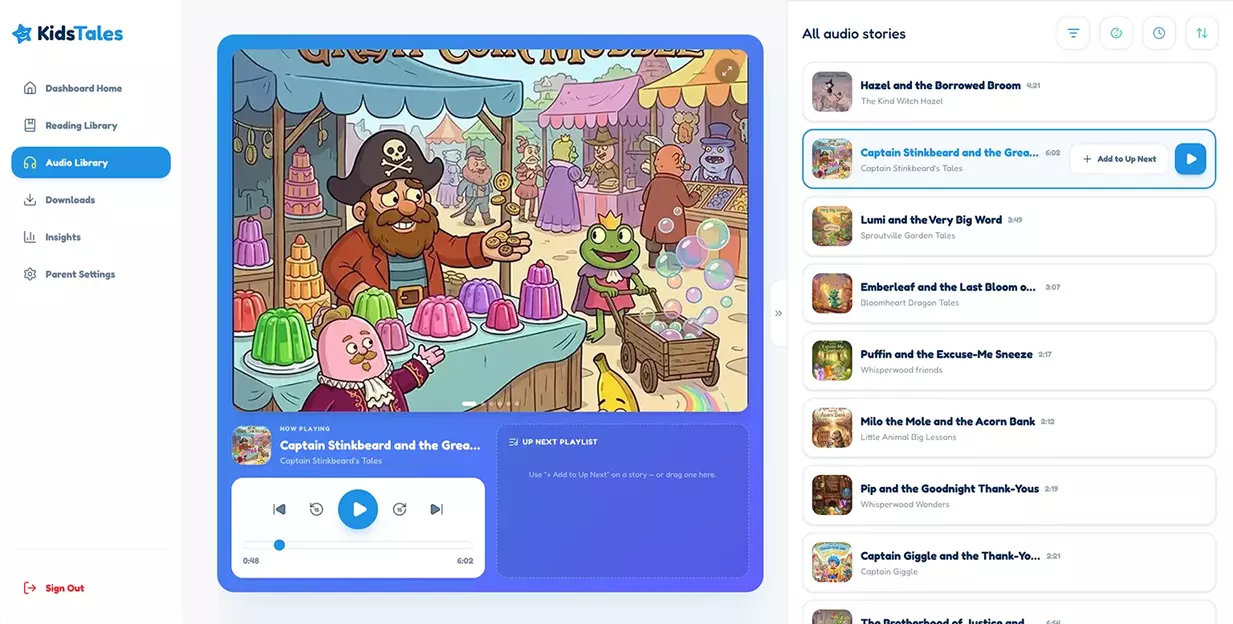Image resolution: width=1233 pixels, height=624 pixels.
Task: Choose Puffin and the Excuse-Me Sneeze
Action: [1009, 361]
